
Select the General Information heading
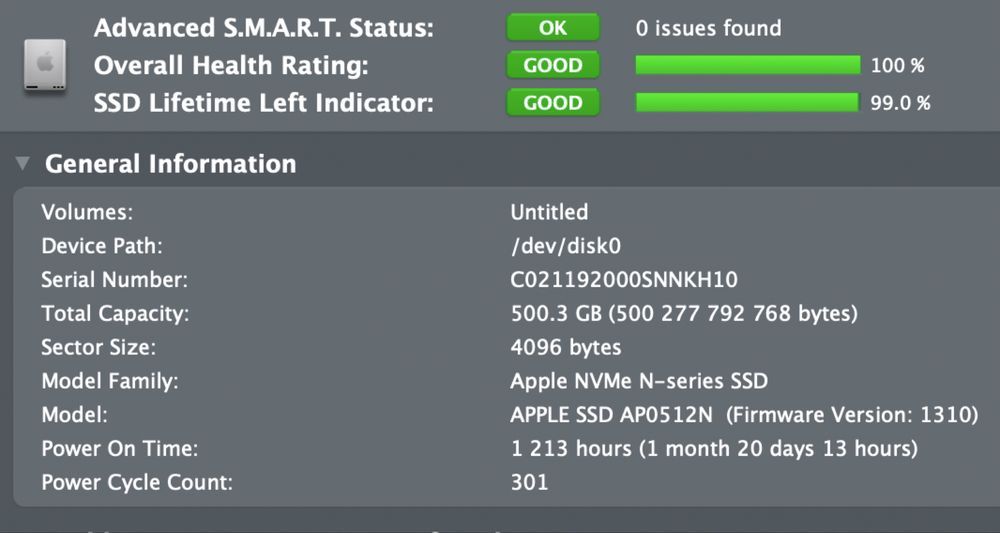coord(171,163)
